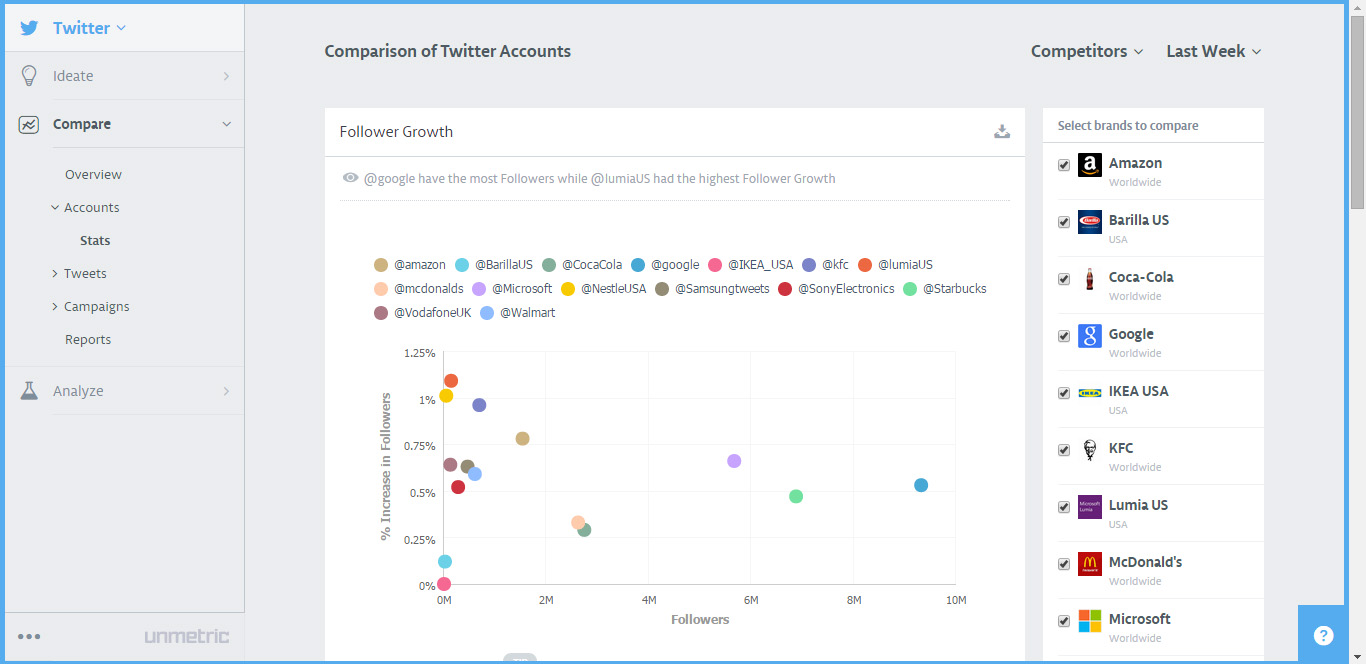Click the three dots more icon
Screen dimensions: 1366x664
click(29, 636)
